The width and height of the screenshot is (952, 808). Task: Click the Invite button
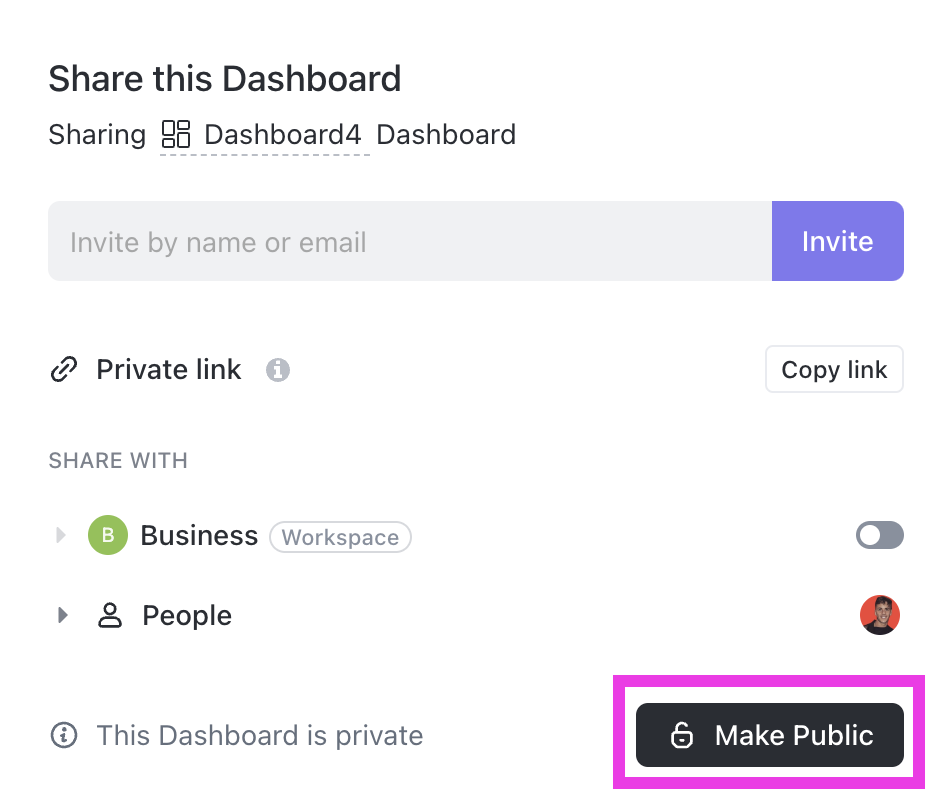coord(838,241)
